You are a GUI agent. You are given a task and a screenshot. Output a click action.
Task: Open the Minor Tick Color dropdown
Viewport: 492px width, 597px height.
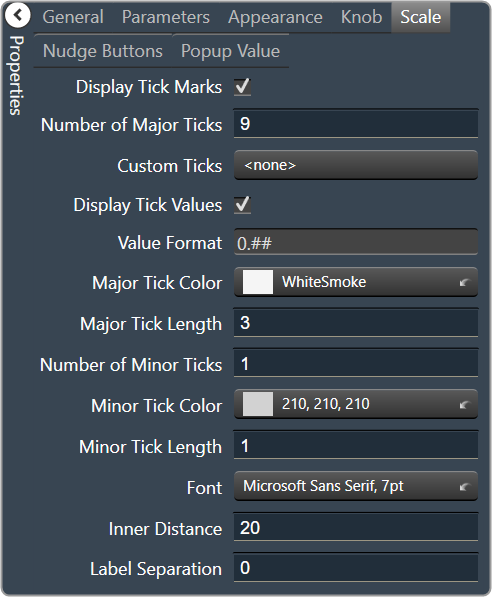356,404
